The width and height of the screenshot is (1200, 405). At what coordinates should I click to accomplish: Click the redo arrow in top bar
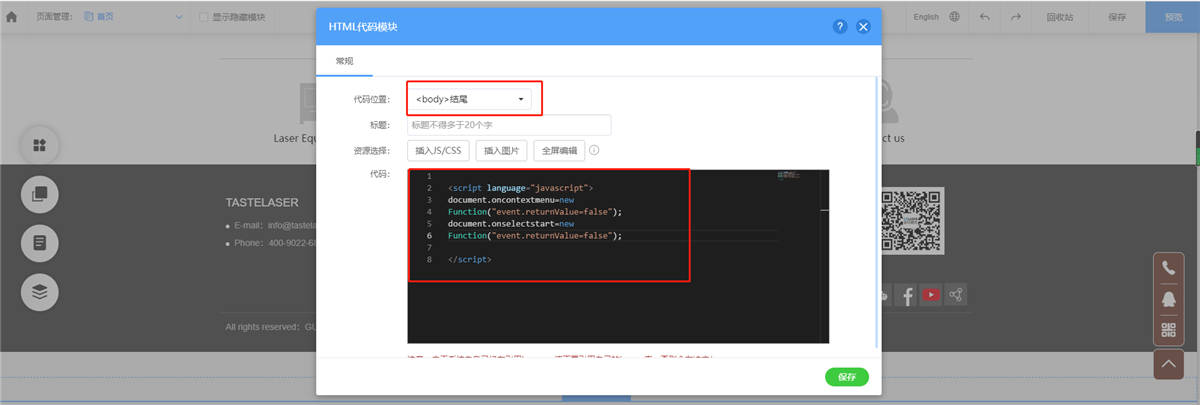[x=1015, y=16]
